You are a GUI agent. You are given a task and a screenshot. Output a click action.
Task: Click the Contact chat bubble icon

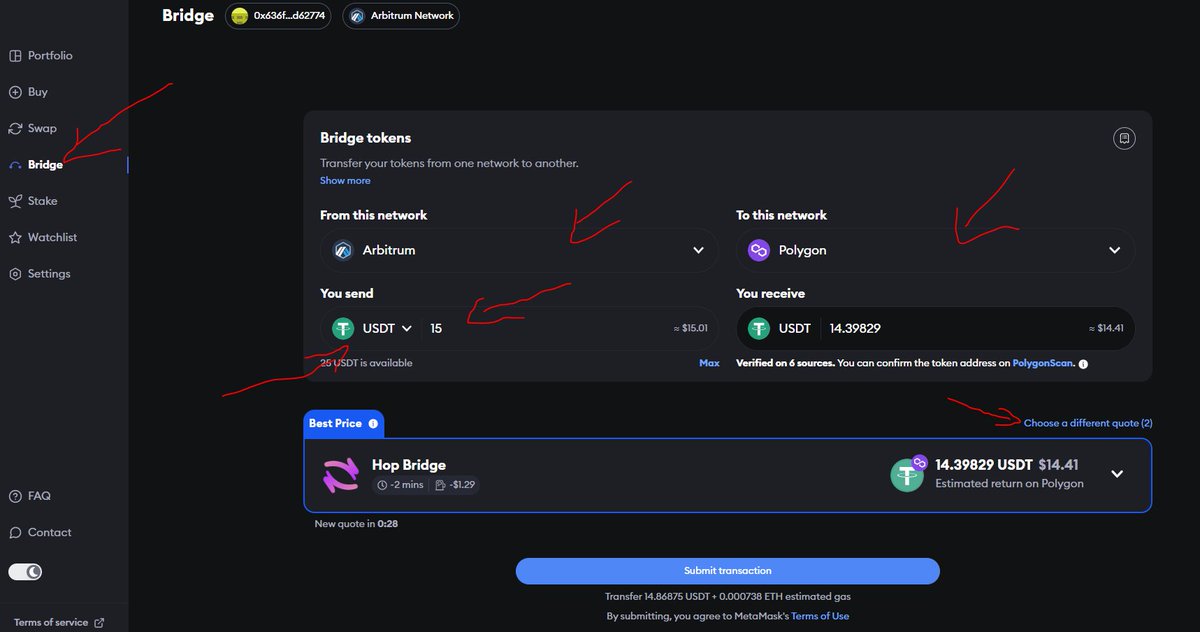click(x=15, y=532)
